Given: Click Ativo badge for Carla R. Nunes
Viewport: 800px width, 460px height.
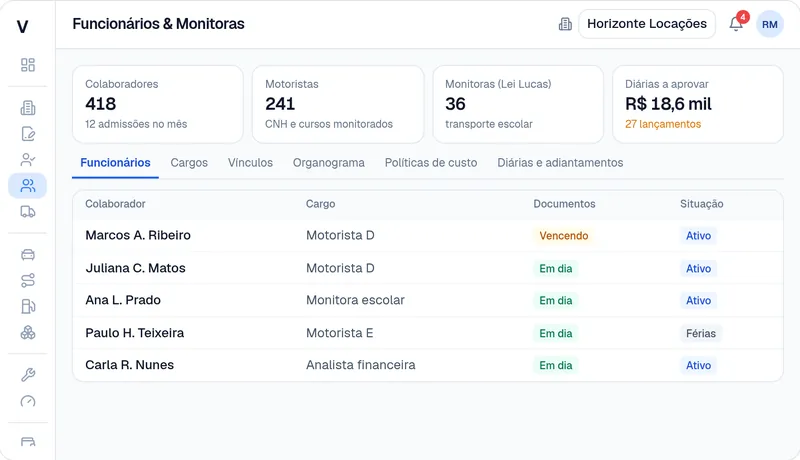Looking at the screenshot, I should (x=698, y=365).
